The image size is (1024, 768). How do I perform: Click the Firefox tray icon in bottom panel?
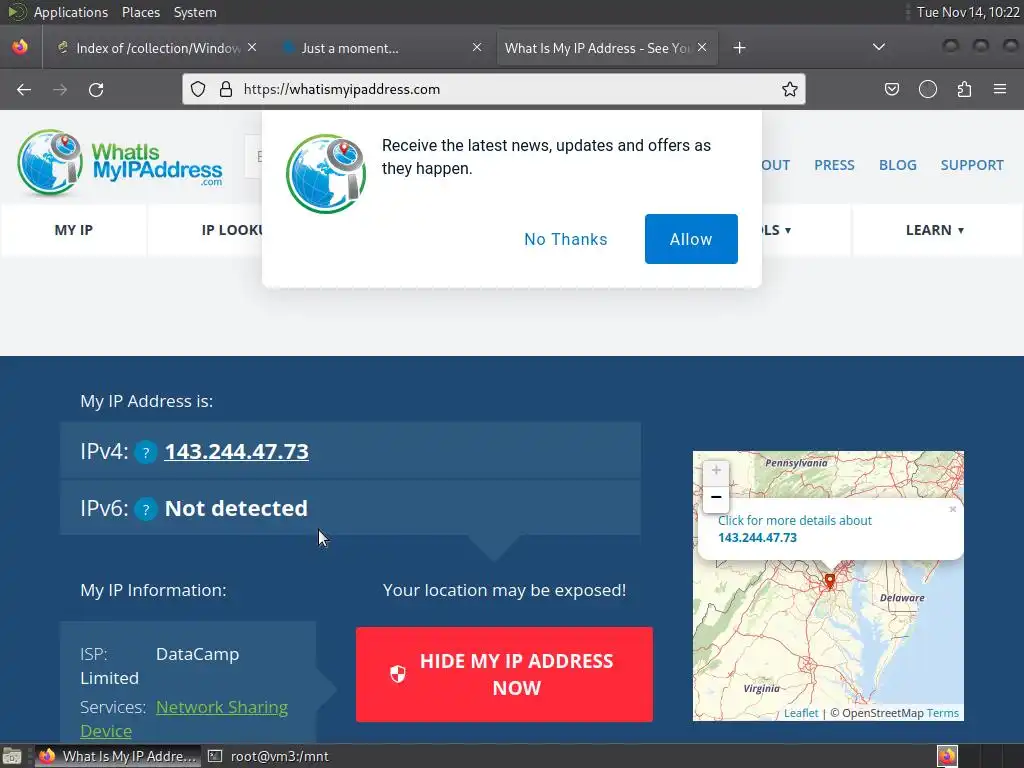tap(947, 756)
